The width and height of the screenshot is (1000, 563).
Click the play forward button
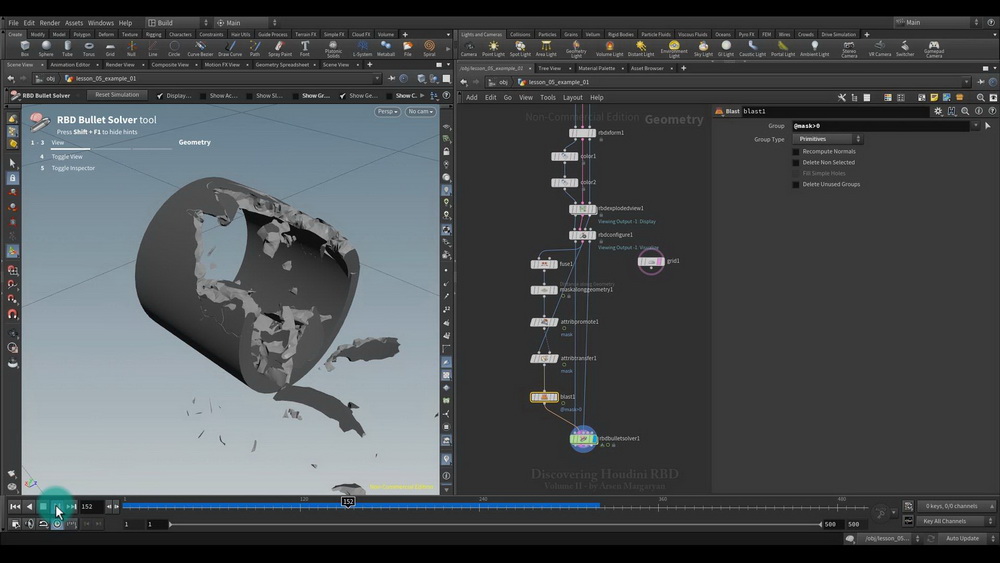pos(57,506)
